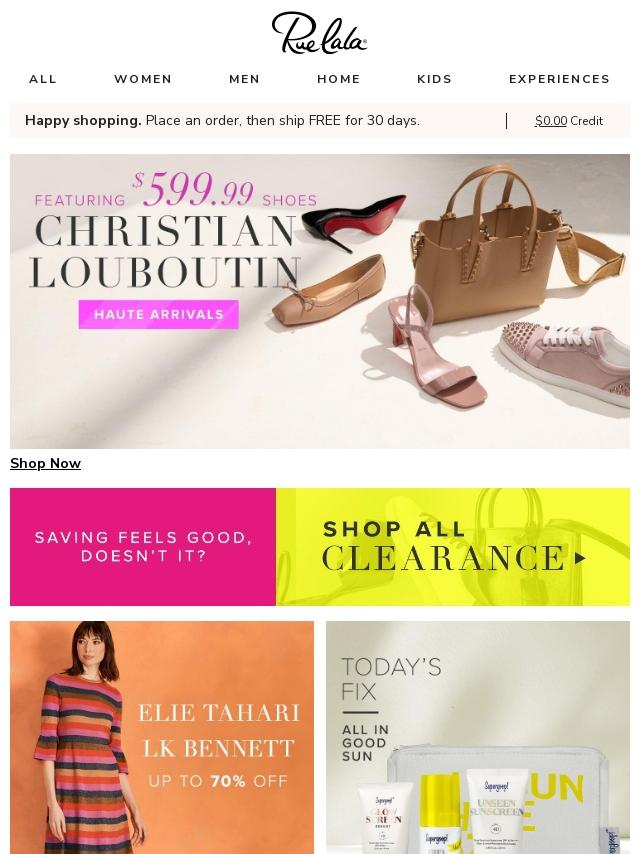
Task: Open the KIDS section
Action: 434,79
